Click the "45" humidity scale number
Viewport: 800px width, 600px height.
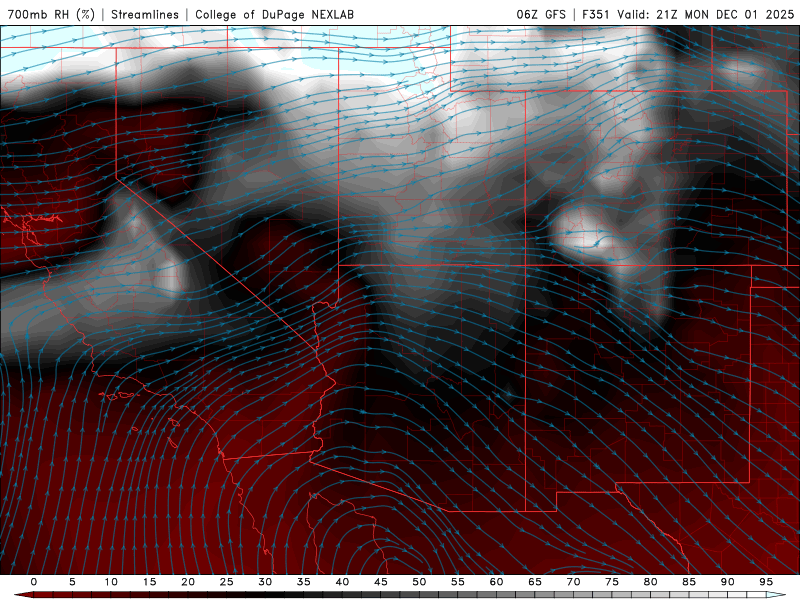pyautogui.click(x=381, y=582)
